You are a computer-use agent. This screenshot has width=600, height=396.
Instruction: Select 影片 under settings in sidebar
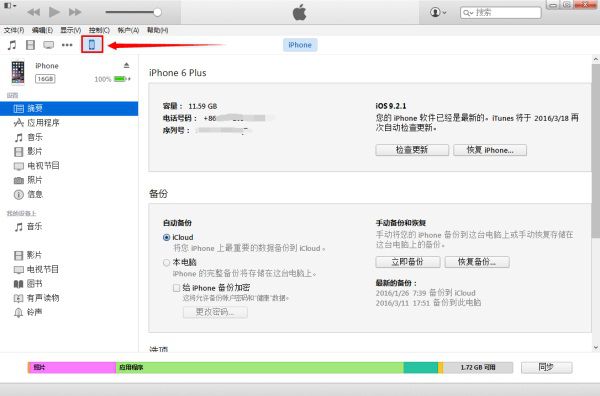tap(69, 152)
